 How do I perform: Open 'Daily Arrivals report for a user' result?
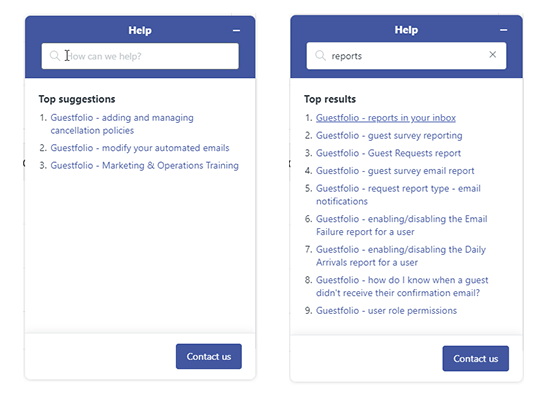(x=401, y=256)
